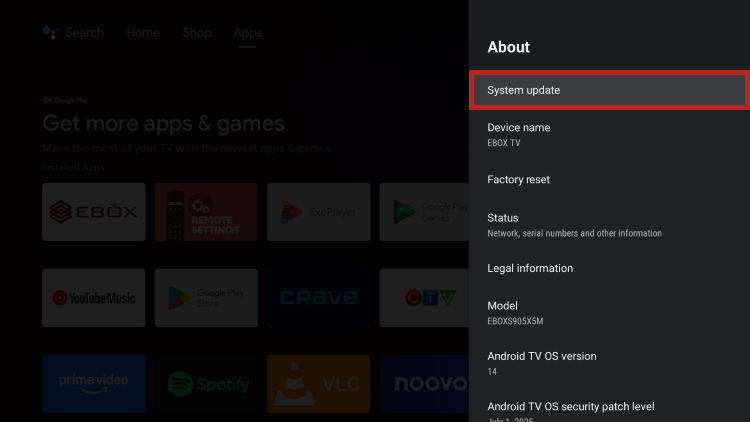This screenshot has width=750, height=422.
Task: Open the Crave app tile
Action: click(x=318, y=297)
